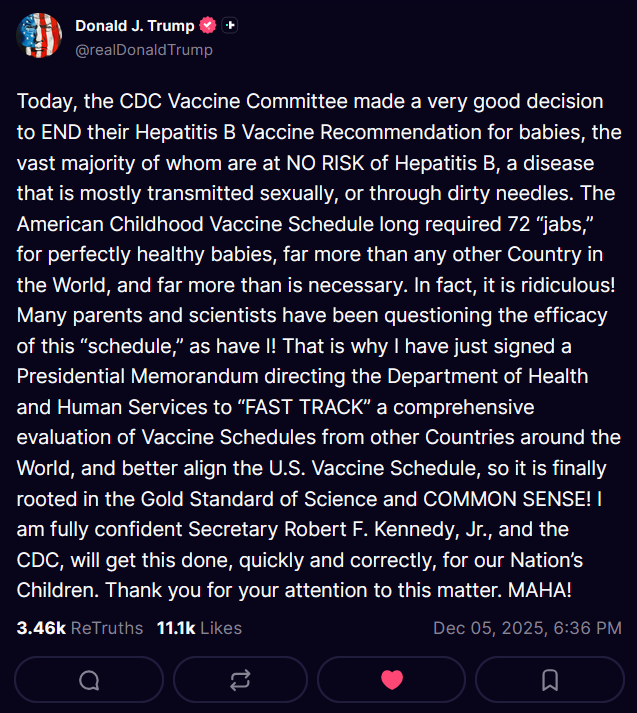Visit the @realDonaldTrump handle

click(144, 49)
